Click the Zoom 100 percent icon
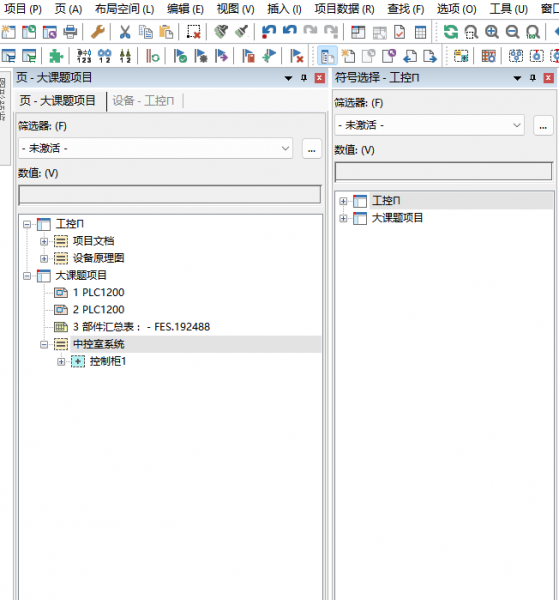 tap(533, 32)
